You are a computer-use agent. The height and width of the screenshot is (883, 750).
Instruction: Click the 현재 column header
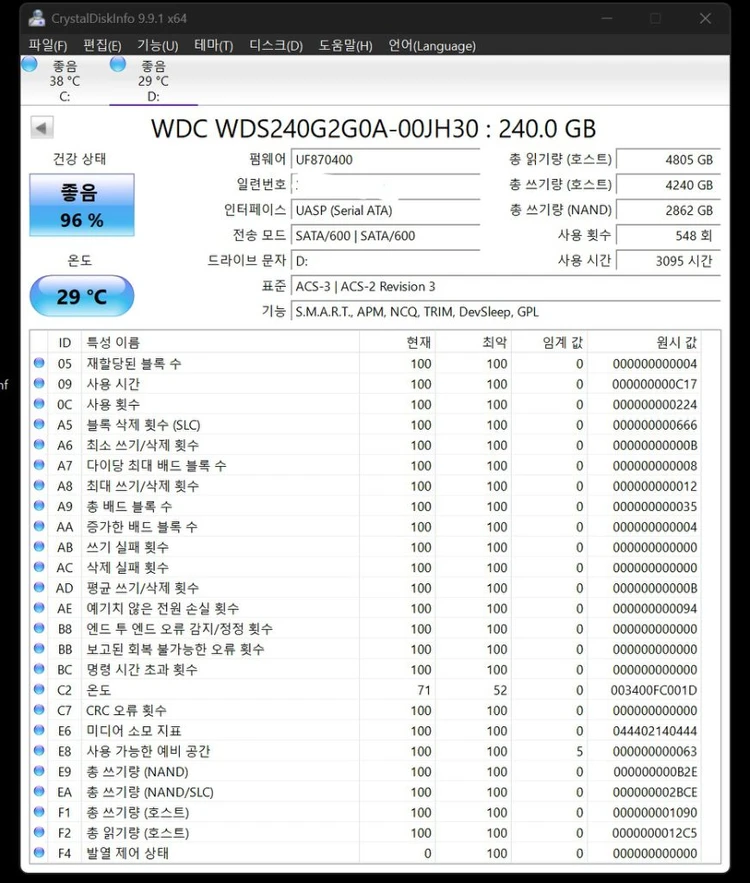(398, 342)
